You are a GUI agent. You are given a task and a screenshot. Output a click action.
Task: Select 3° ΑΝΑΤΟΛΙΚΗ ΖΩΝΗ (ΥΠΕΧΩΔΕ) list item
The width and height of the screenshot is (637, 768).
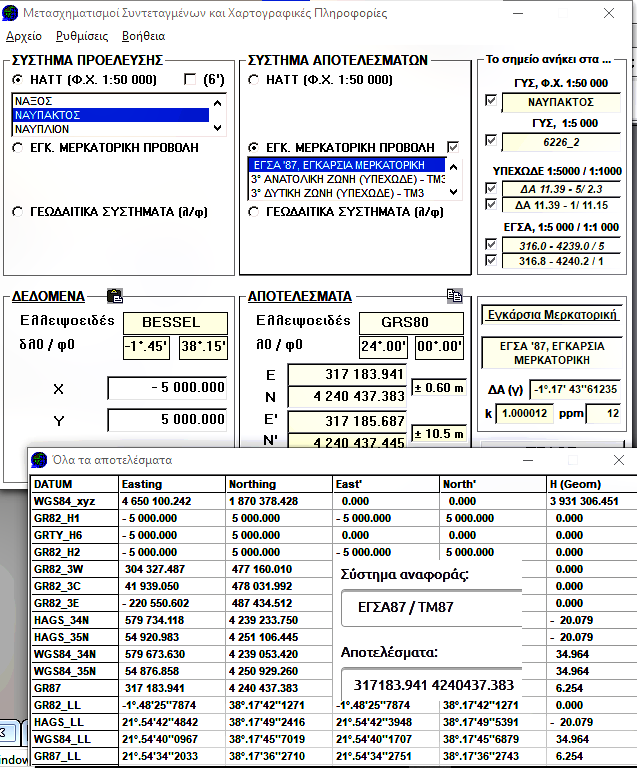point(347,179)
